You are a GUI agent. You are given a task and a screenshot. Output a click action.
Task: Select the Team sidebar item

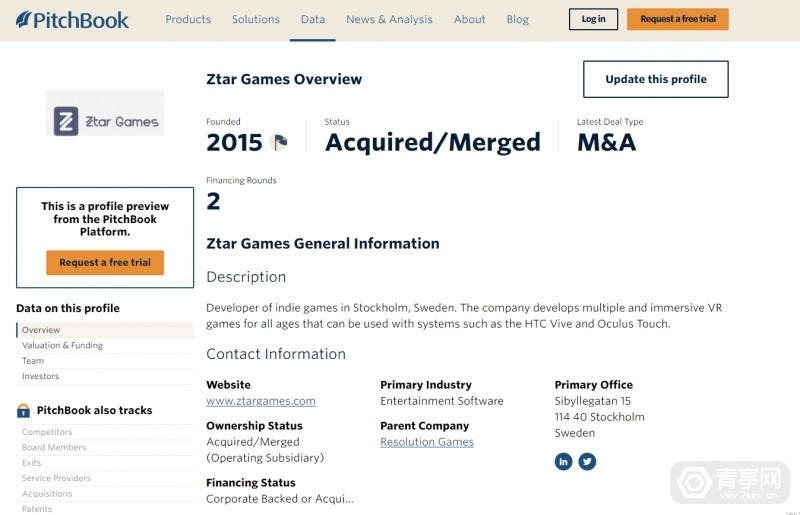point(33,361)
